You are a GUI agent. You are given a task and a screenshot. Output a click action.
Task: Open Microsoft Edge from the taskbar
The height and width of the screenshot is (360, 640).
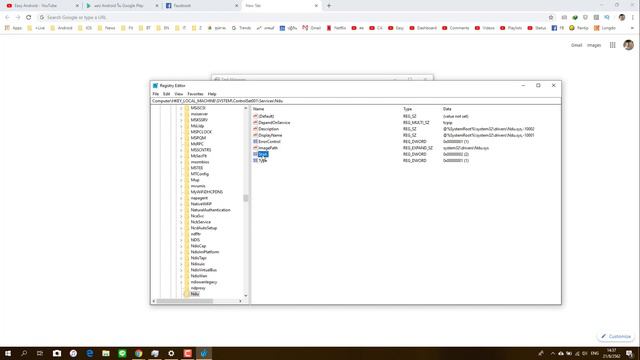pyautogui.click(x=90, y=353)
